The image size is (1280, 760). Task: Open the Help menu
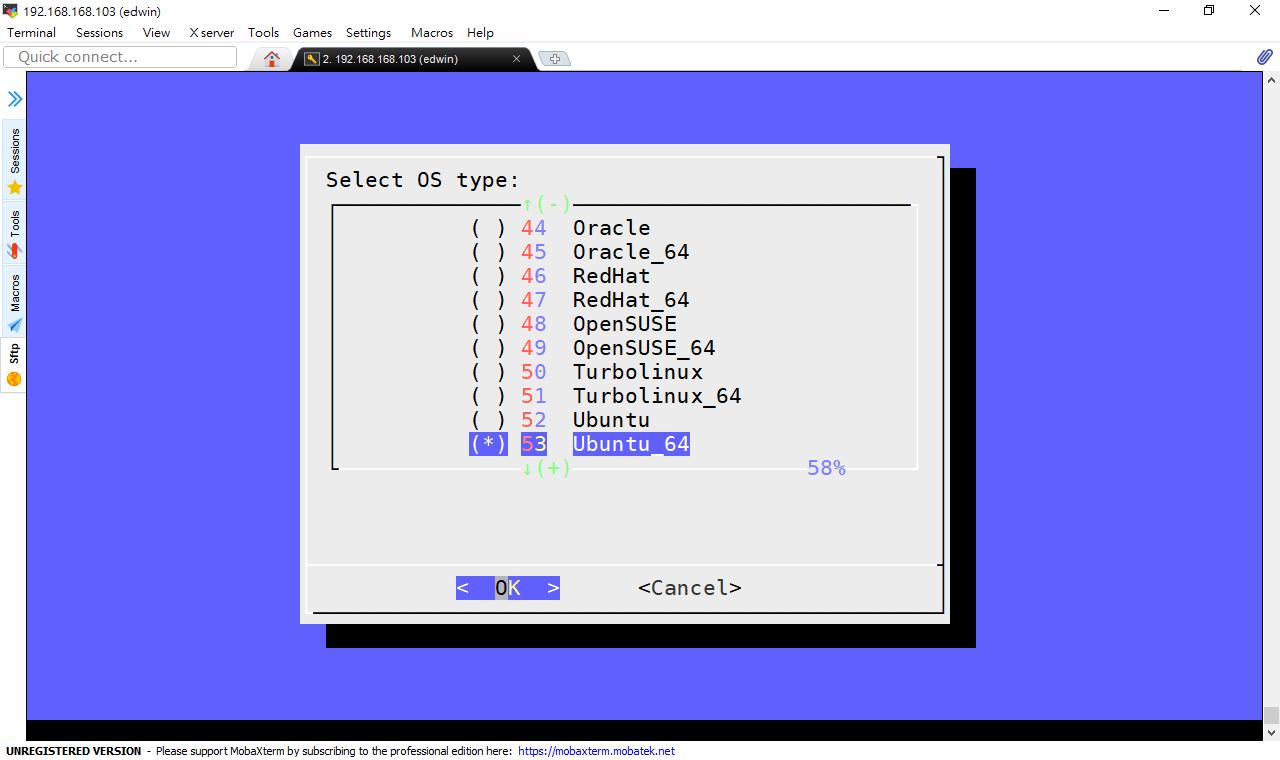[480, 33]
